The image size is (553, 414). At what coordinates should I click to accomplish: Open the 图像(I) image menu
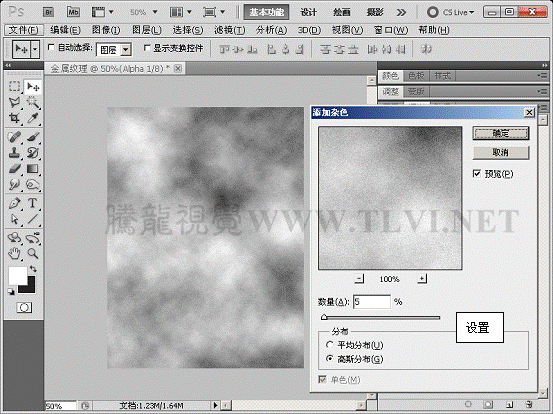pos(106,30)
